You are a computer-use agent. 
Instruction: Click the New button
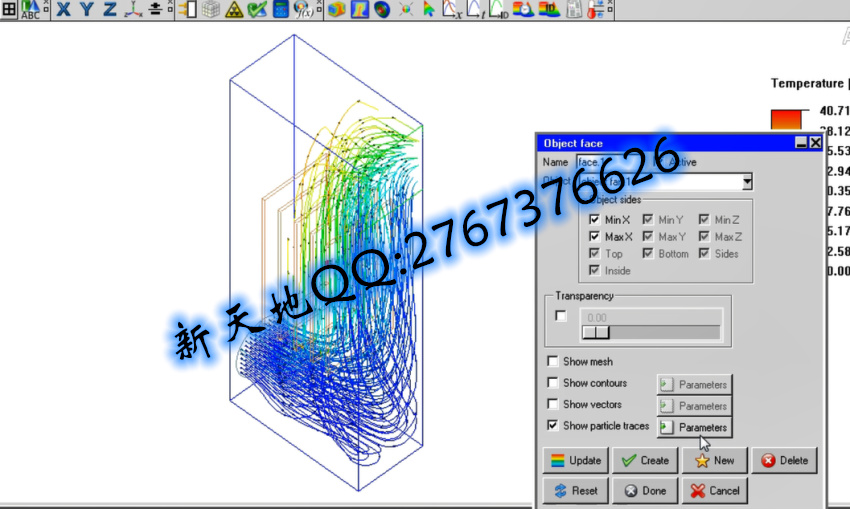714,460
